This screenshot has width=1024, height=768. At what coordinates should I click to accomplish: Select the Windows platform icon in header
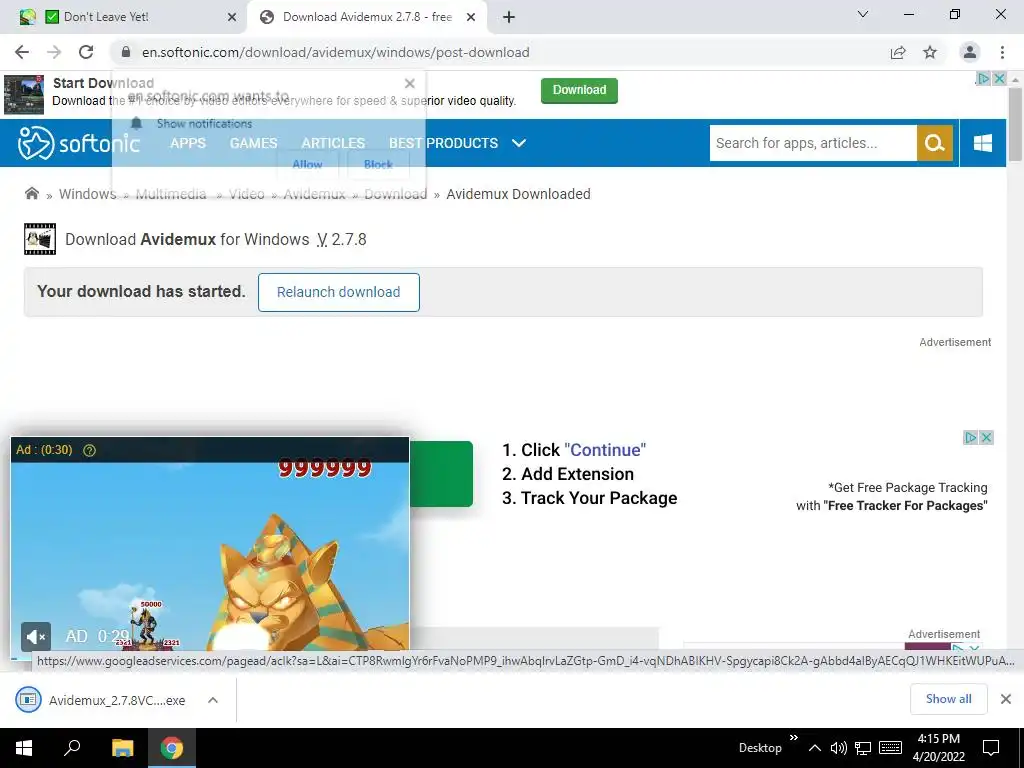pyautogui.click(x=983, y=143)
